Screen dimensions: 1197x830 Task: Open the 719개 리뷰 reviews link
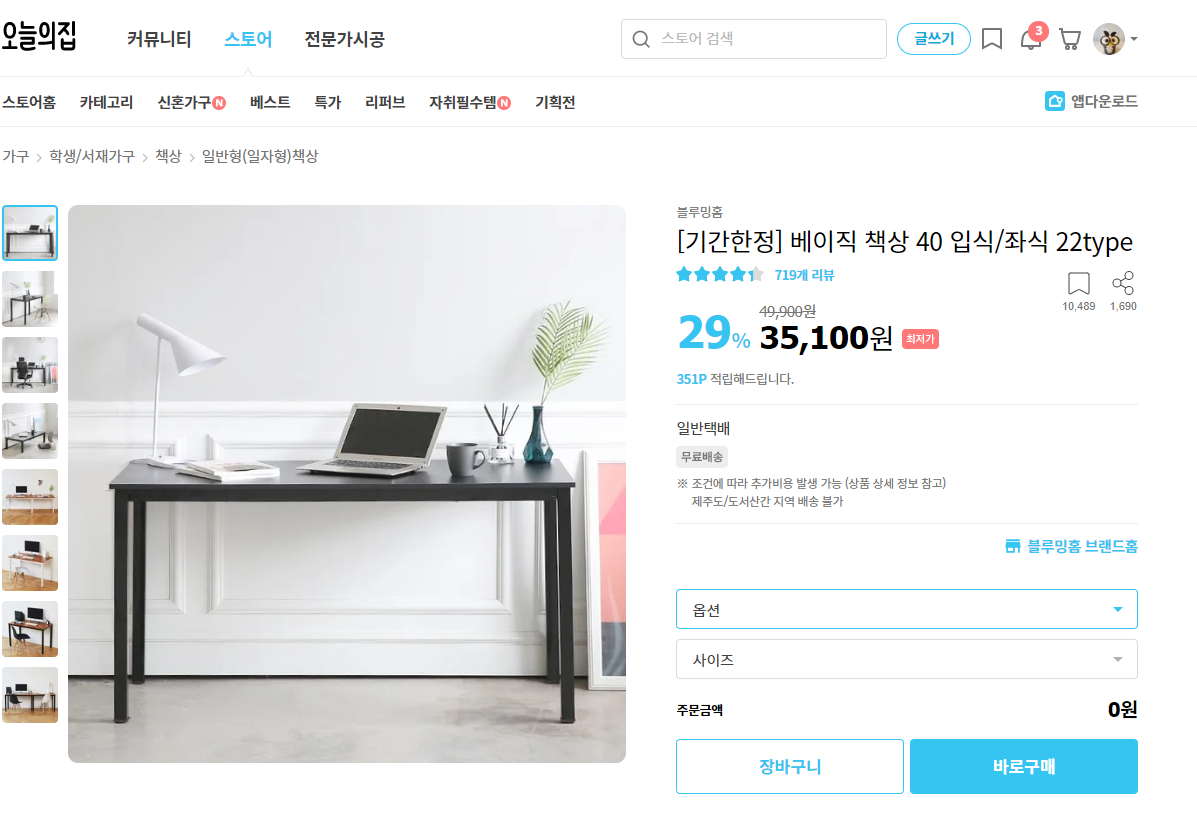[804, 275]
